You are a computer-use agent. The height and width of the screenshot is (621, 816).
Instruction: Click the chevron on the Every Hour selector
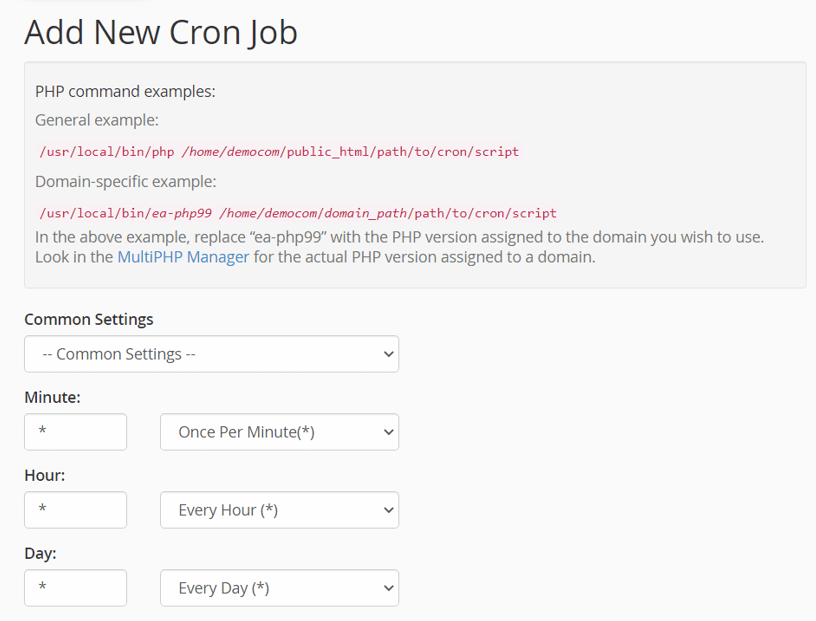pos(387,510)
